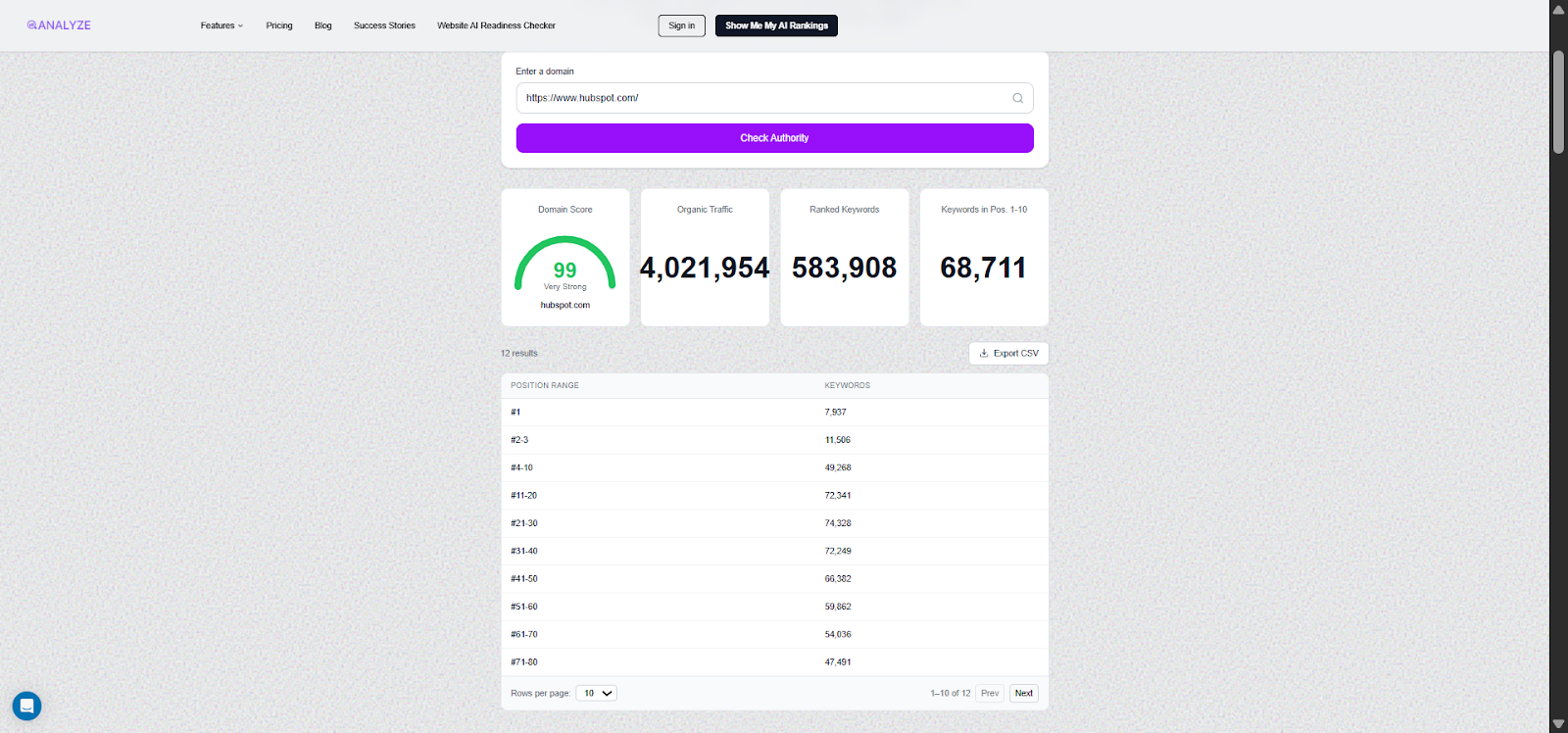Image resolution: width=1568 pixels, height=733 pixels.
Task: Click the Keywords in Pos. 1-10 value 68,711
Action: (984, 268)
